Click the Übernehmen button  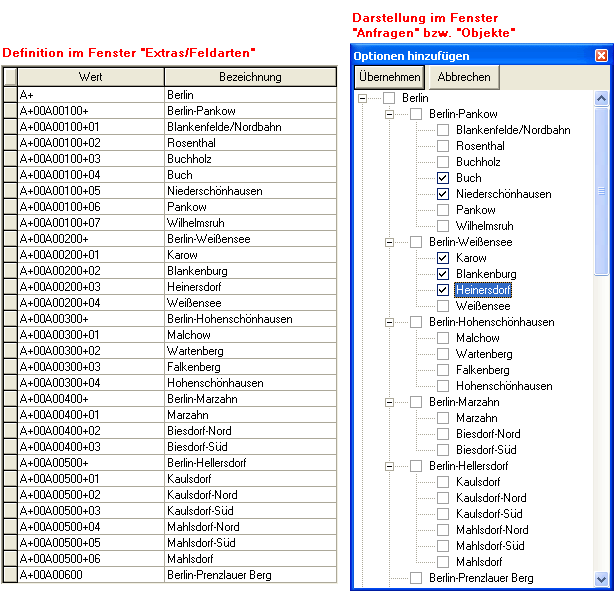click(x=389, y=77)
